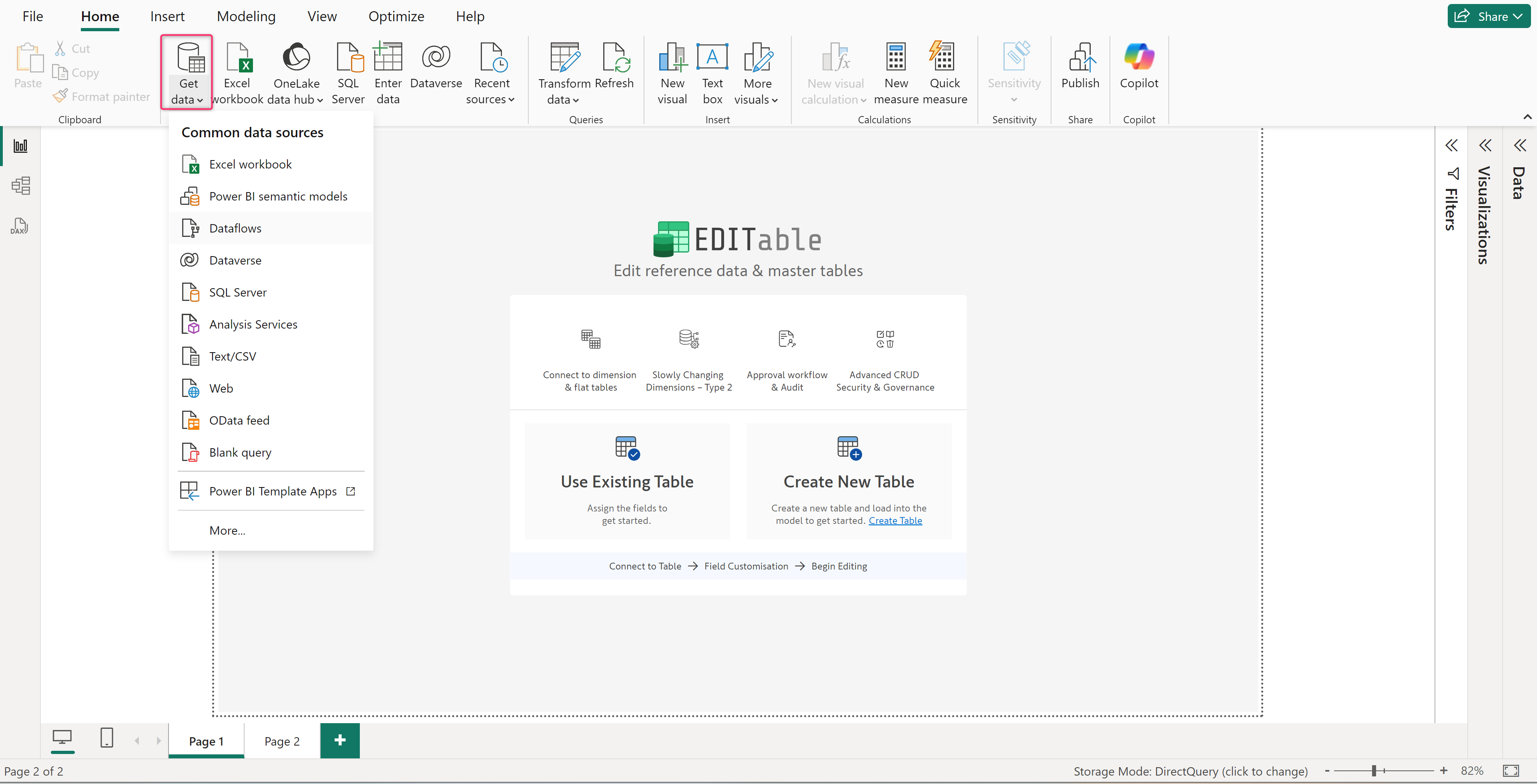Open DAX query view in sidebar
1537x784 pixels.
[x=20, y=226]
